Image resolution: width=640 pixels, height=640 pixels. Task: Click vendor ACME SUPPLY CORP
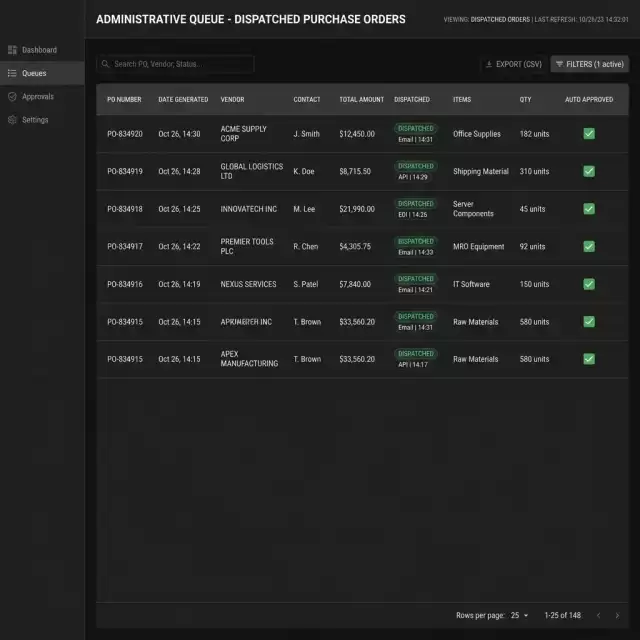244,133
